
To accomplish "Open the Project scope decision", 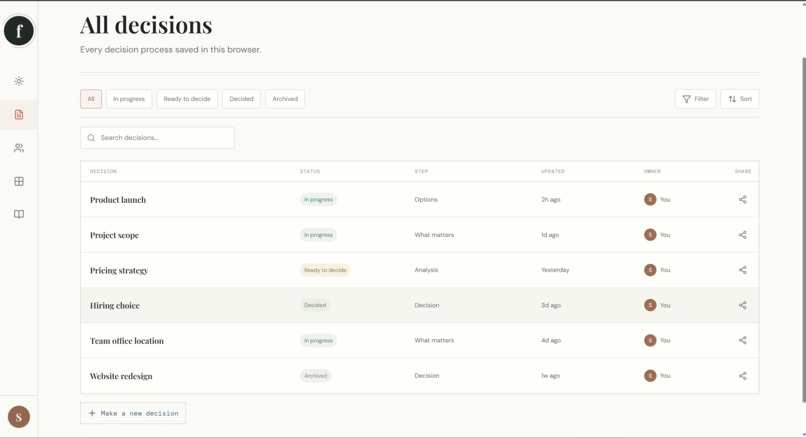I will point(115,235).
